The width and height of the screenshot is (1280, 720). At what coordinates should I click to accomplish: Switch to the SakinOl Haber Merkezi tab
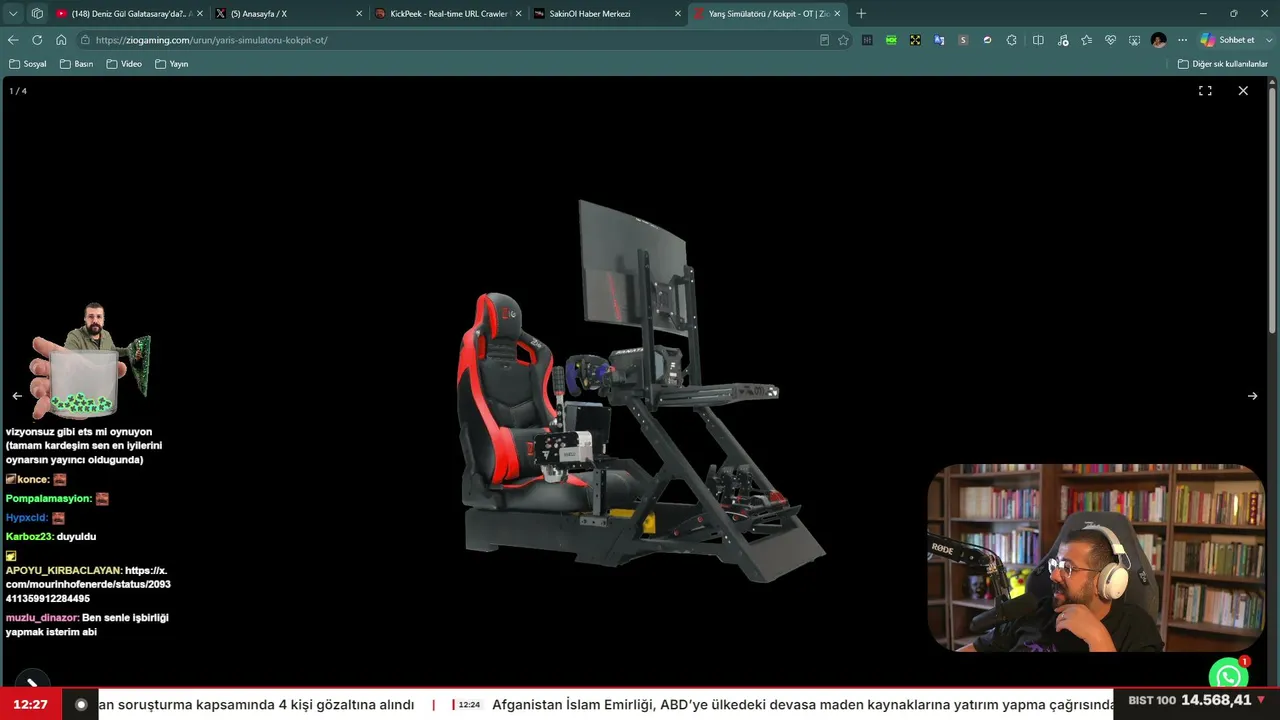coord(606,14)
